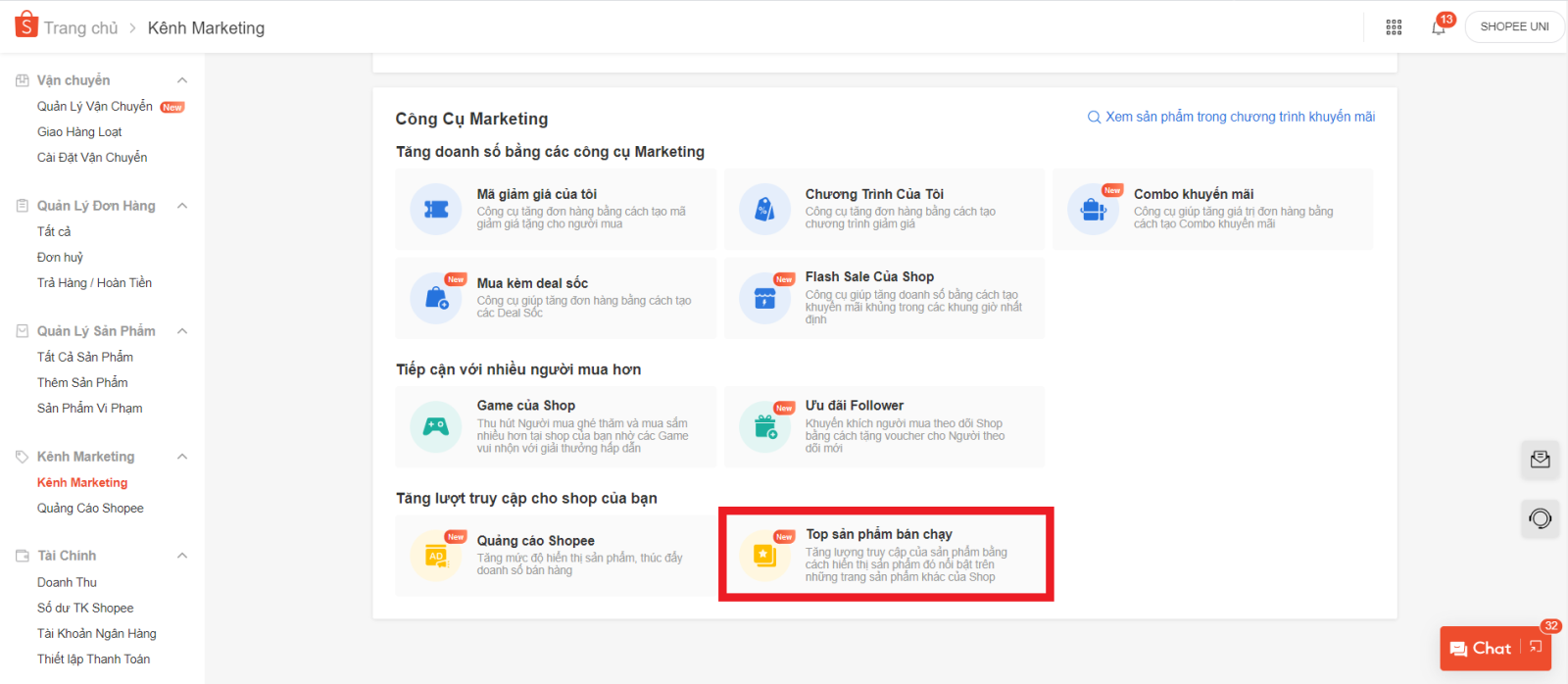Viewport: 1568px width, 684px height.
Task: Collapse the Tài Chính sidebar section
Action: click(182, 556)
